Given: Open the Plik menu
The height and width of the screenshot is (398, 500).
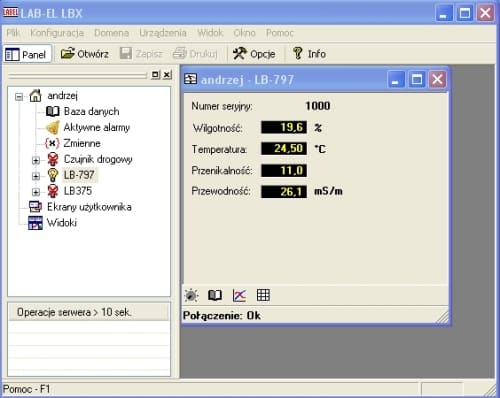Looking at the screenshot, I should coord(13,33).
